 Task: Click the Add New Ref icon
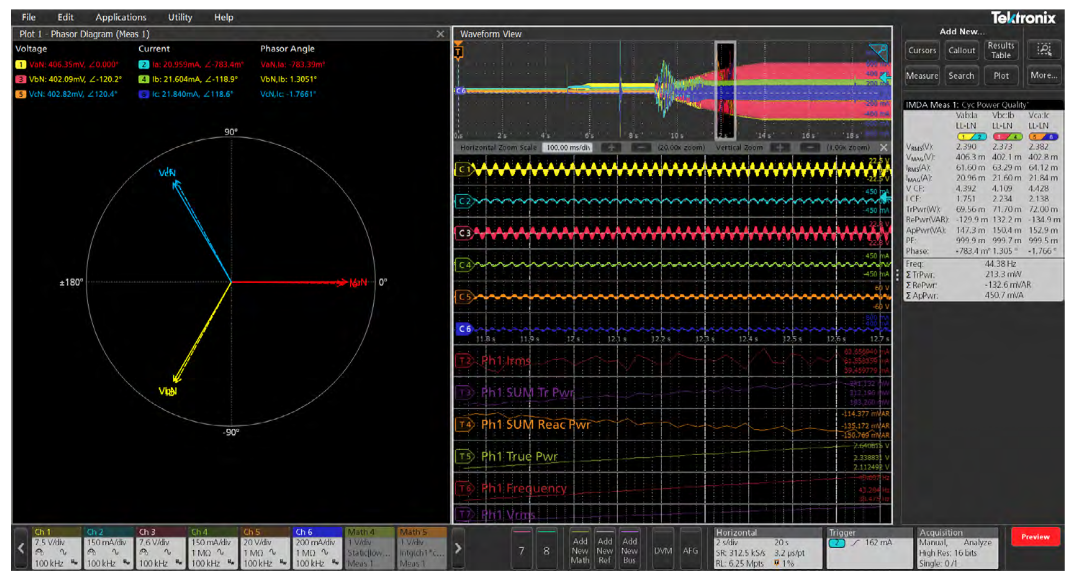pos(605,548)
